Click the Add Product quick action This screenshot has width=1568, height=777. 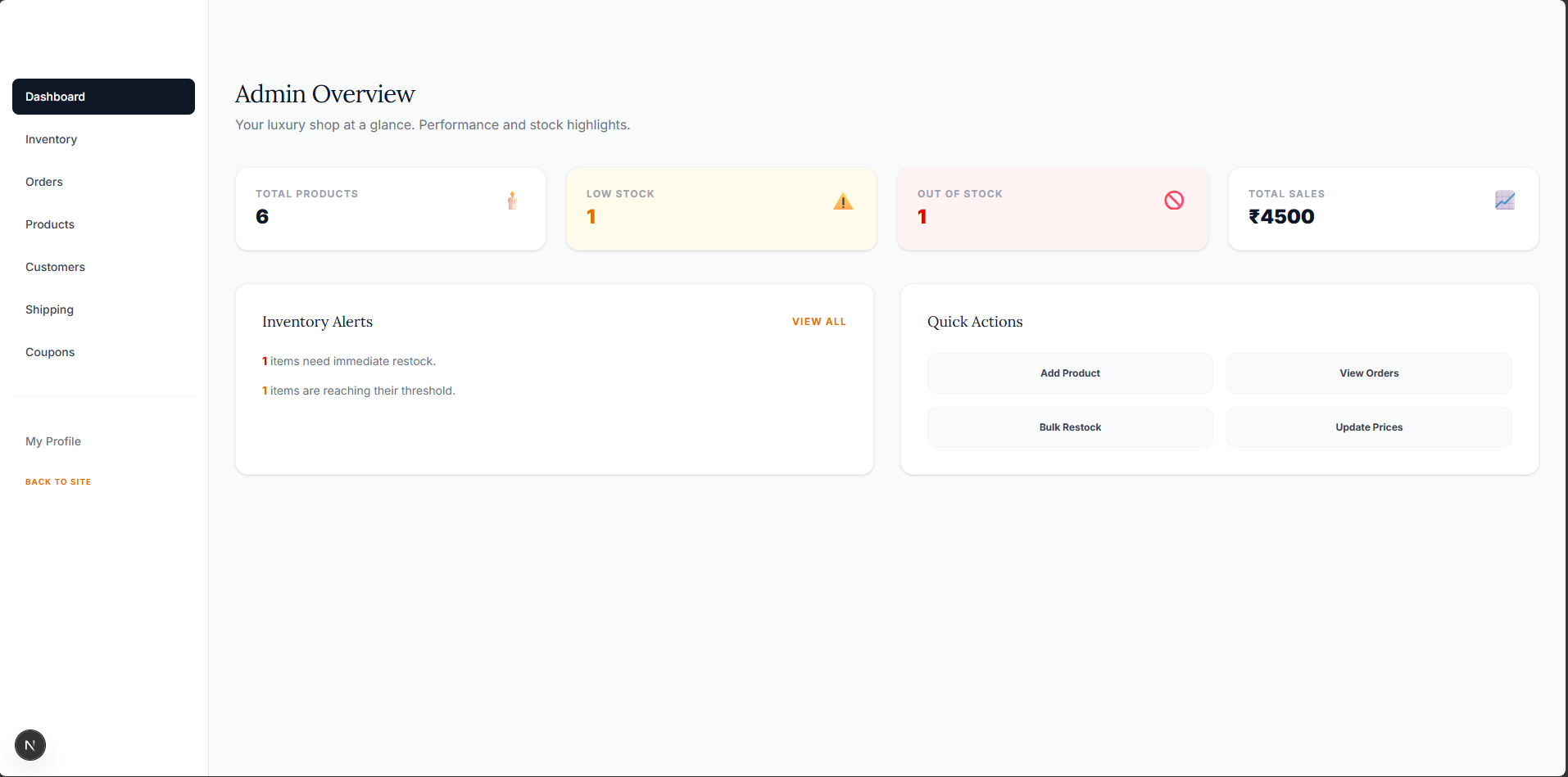(1070, 373)
